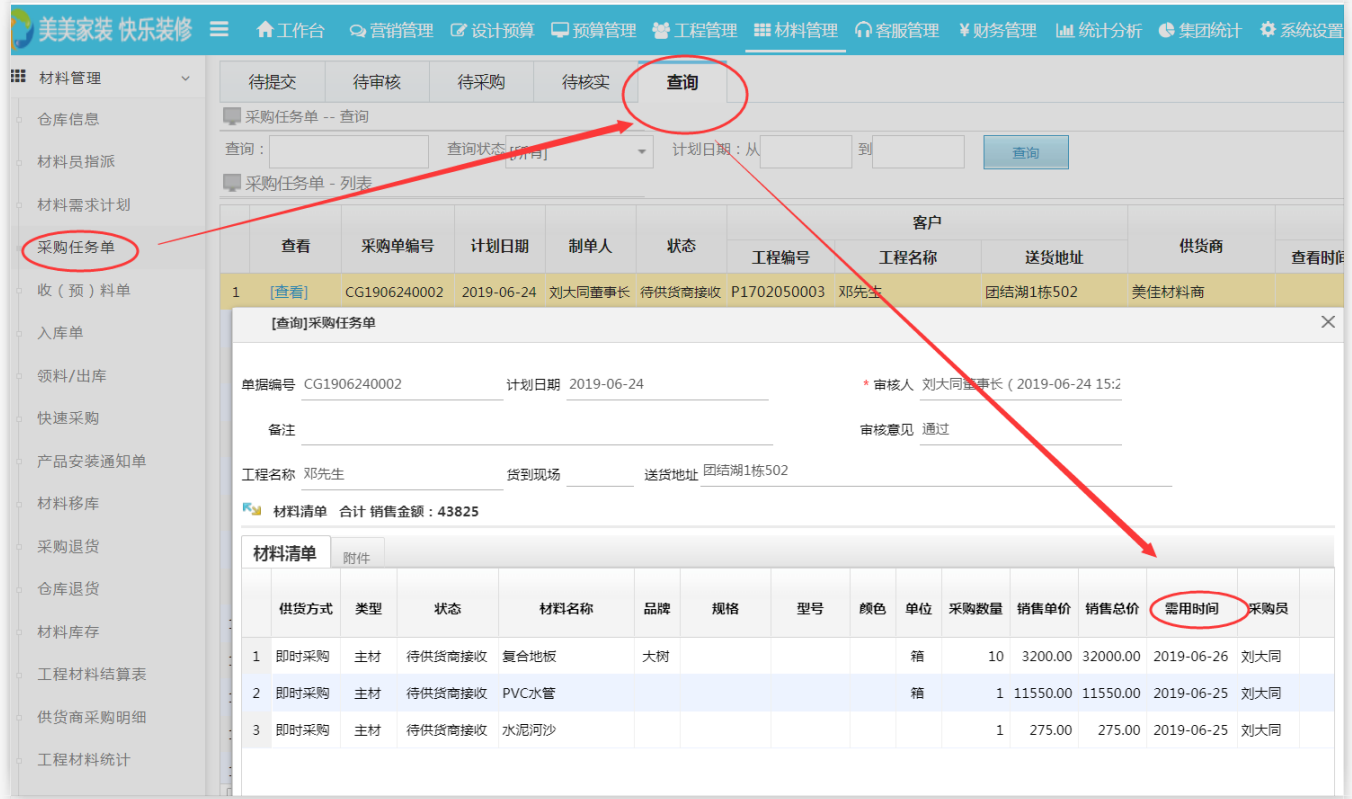Open 设计预算 edit icon menu

click(x=459, y=30)
